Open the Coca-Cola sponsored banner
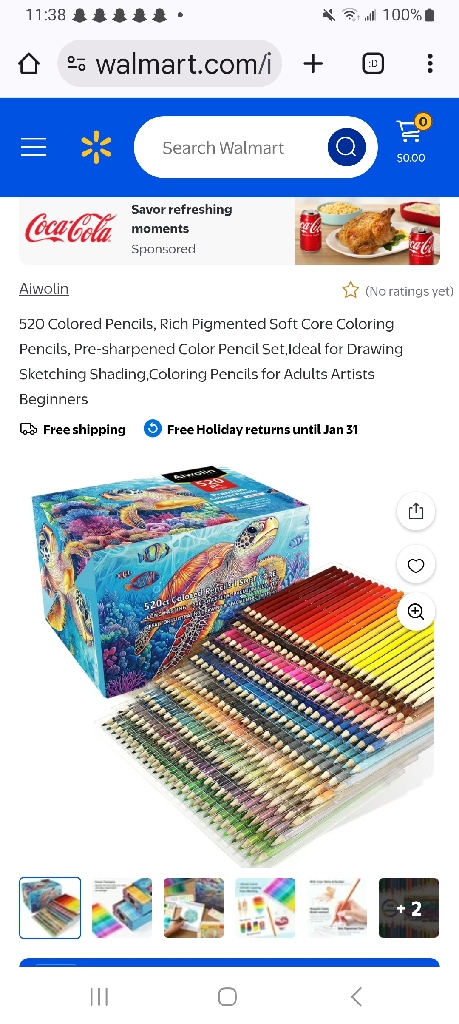This screenshot has height=1024, width=459. coord(229,232)
